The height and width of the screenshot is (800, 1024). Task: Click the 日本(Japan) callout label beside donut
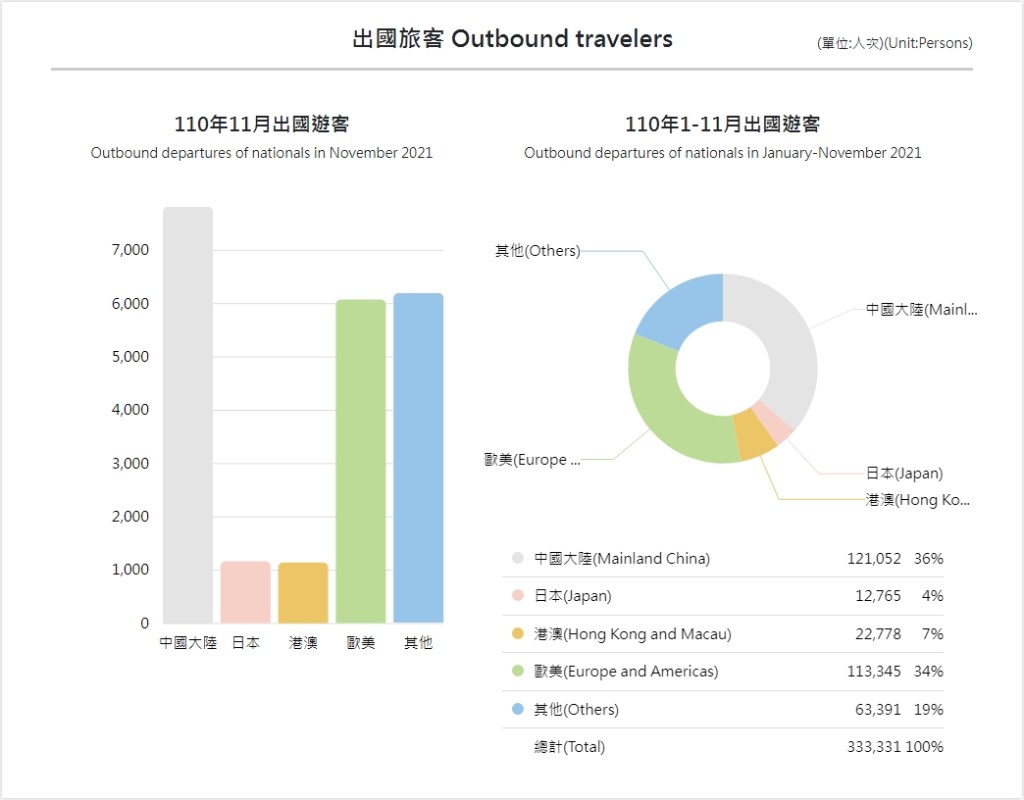click(x=904, y=473)
